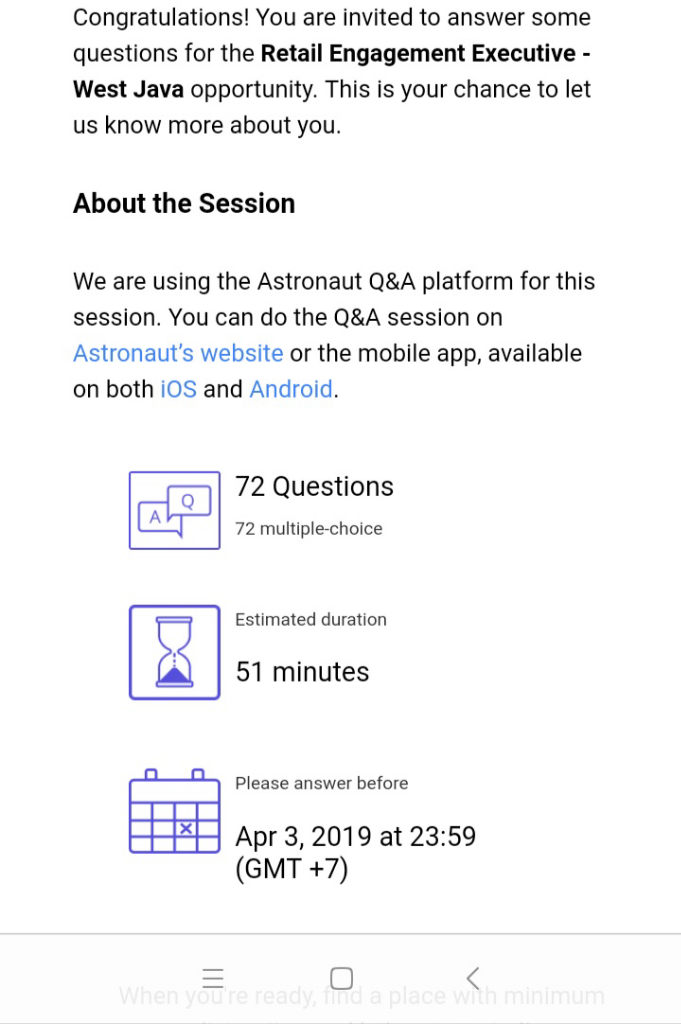Click the "72 Questions" text

(314, 487)
